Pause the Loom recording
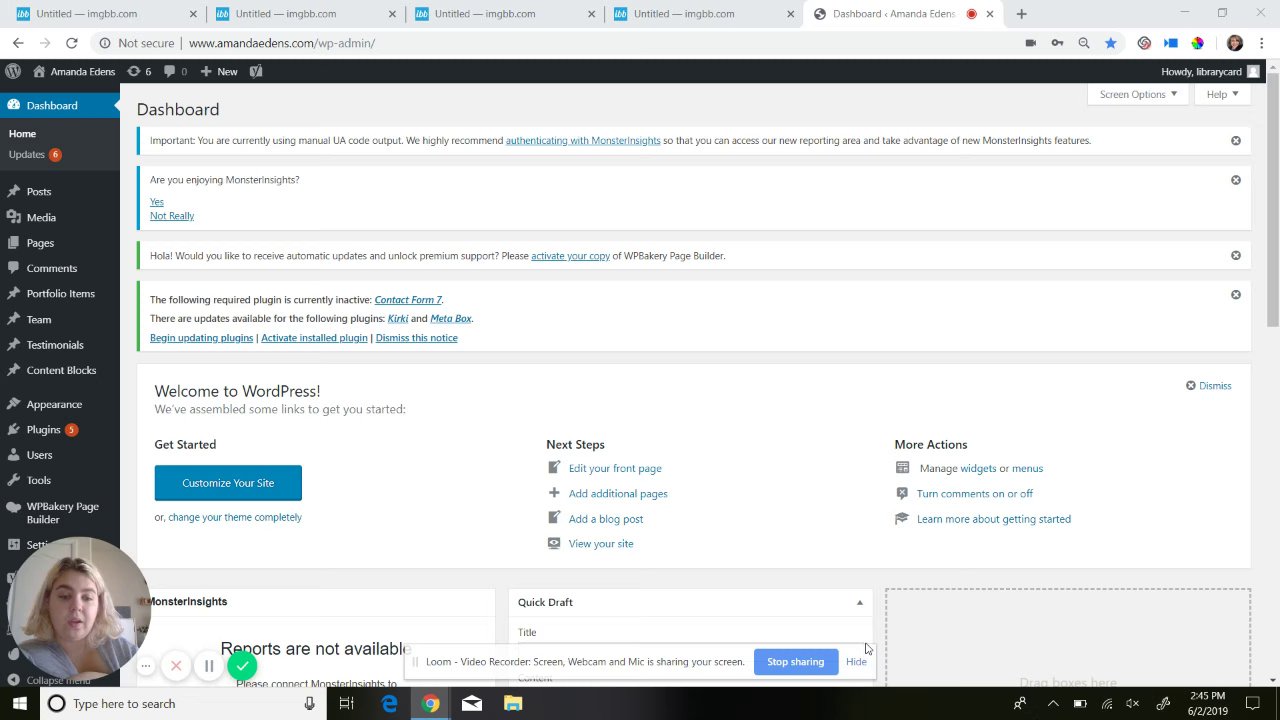The image size is (1280, 720). tap(209, 666)
